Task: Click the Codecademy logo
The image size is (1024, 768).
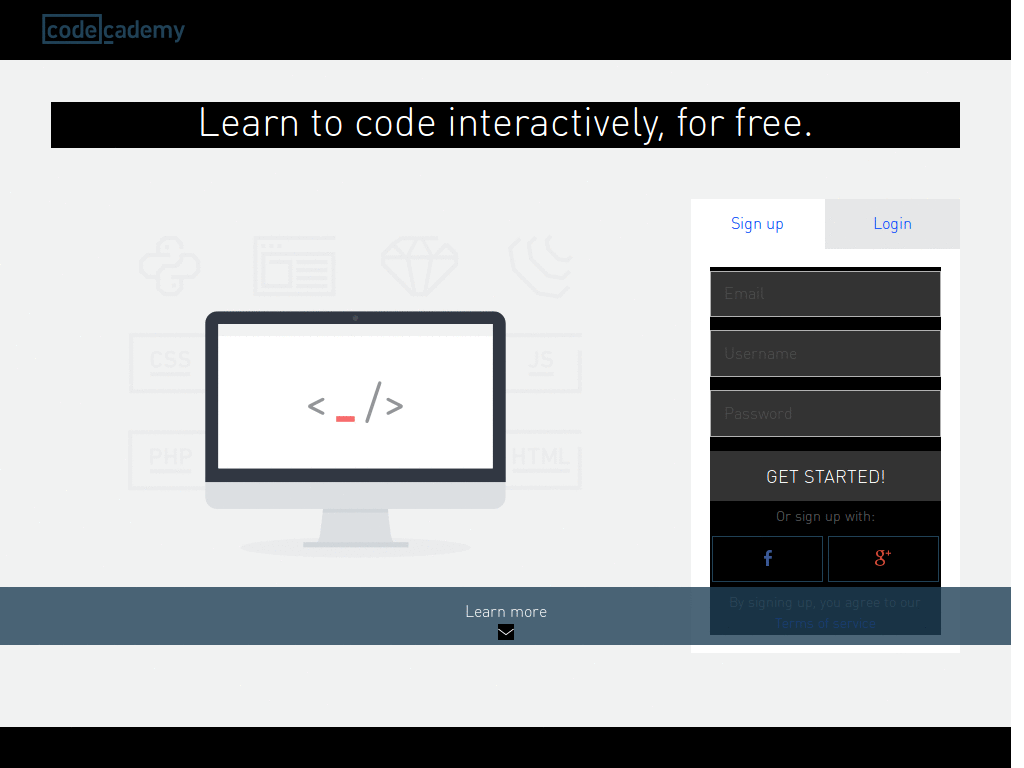Action: tap(112, 29)
